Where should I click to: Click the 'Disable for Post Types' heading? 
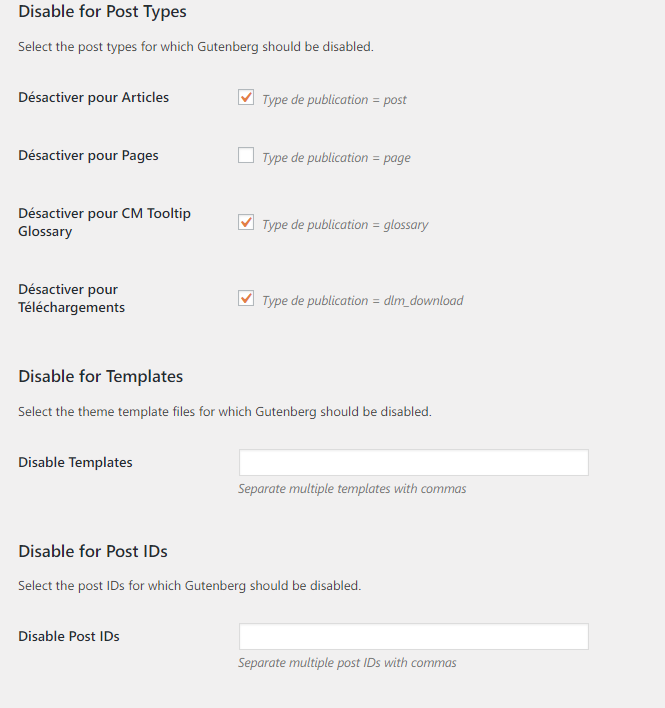click(x=102, y=12)
